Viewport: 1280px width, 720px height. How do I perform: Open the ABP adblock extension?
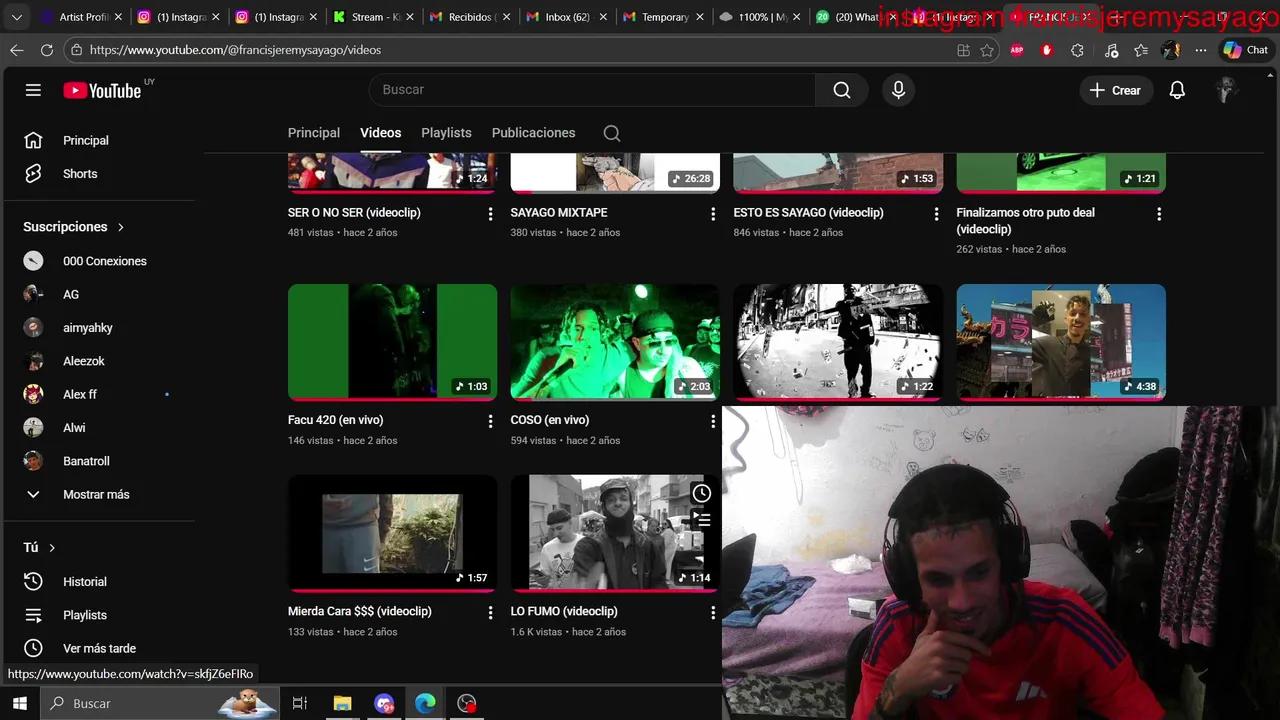[x=1017, y=50]
